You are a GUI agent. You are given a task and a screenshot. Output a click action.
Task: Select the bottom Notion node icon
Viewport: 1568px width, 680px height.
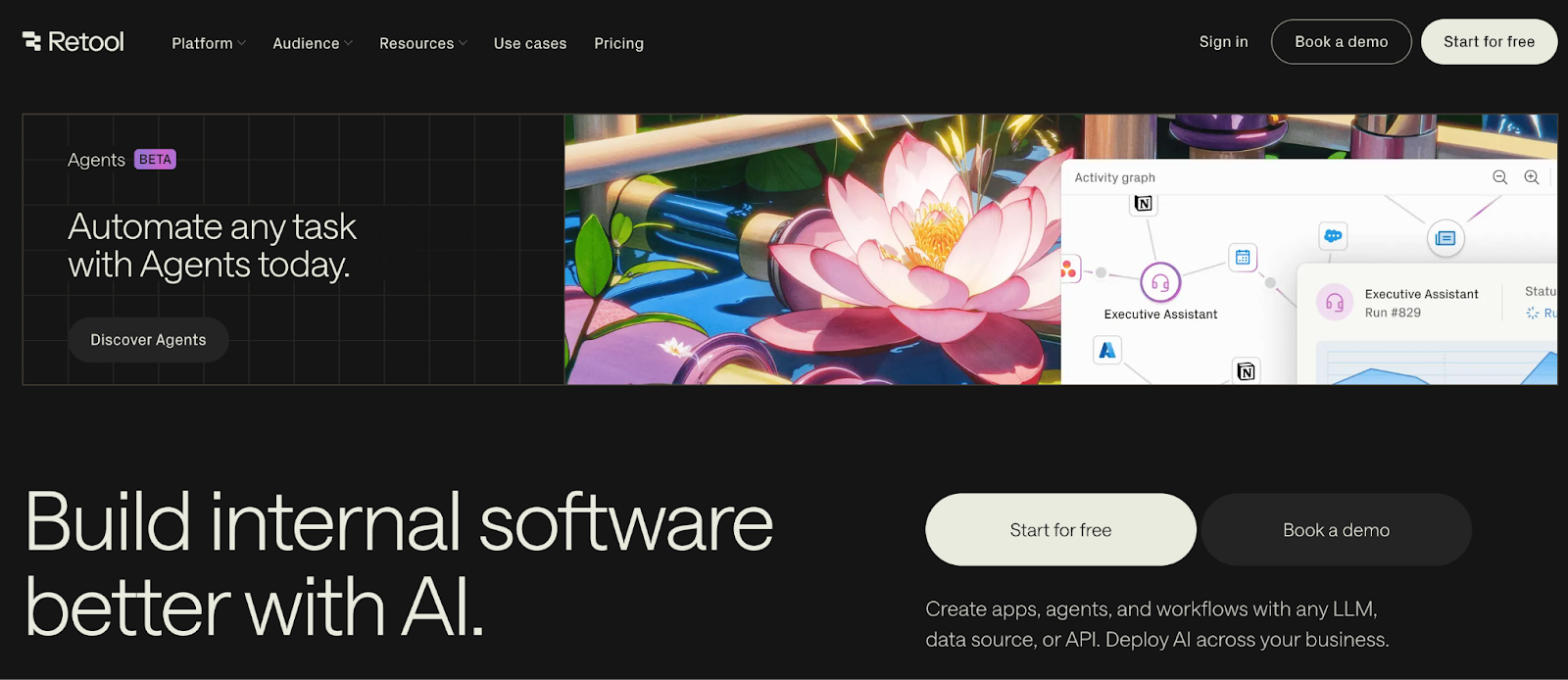click(1246, 371)
